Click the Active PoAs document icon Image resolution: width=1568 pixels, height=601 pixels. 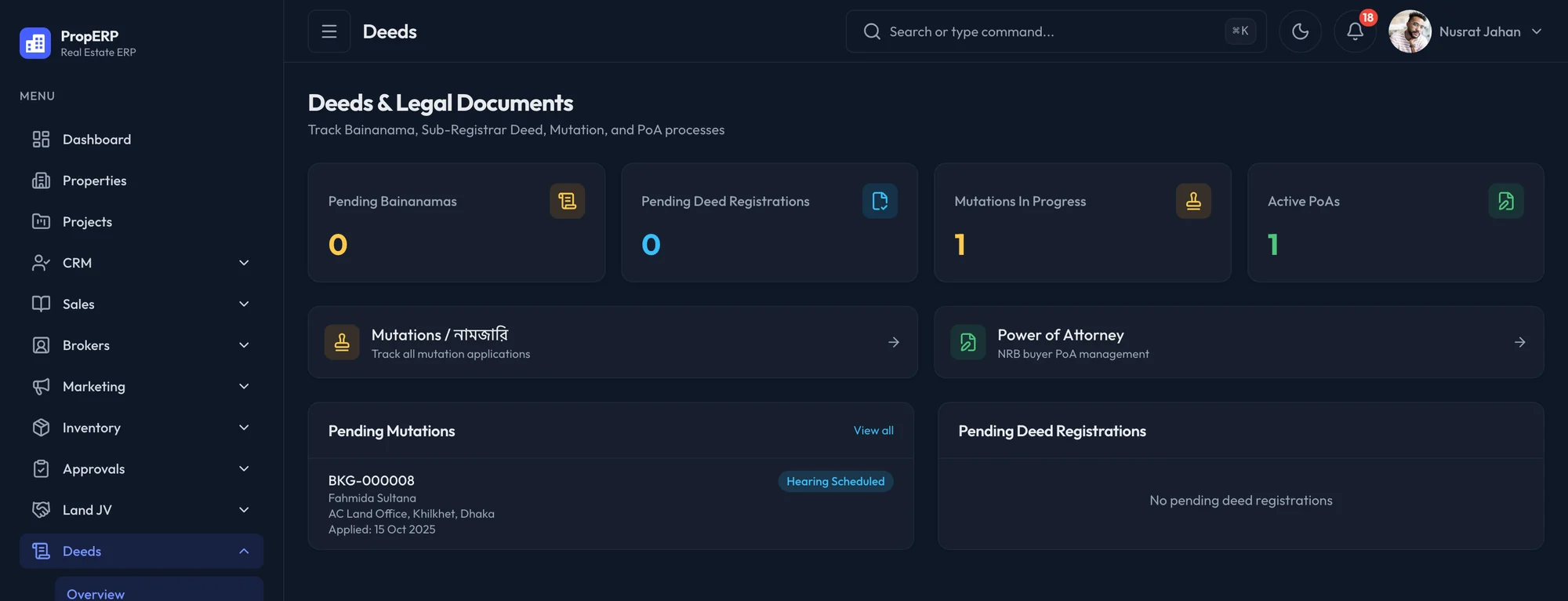(x=1506, y=201)
